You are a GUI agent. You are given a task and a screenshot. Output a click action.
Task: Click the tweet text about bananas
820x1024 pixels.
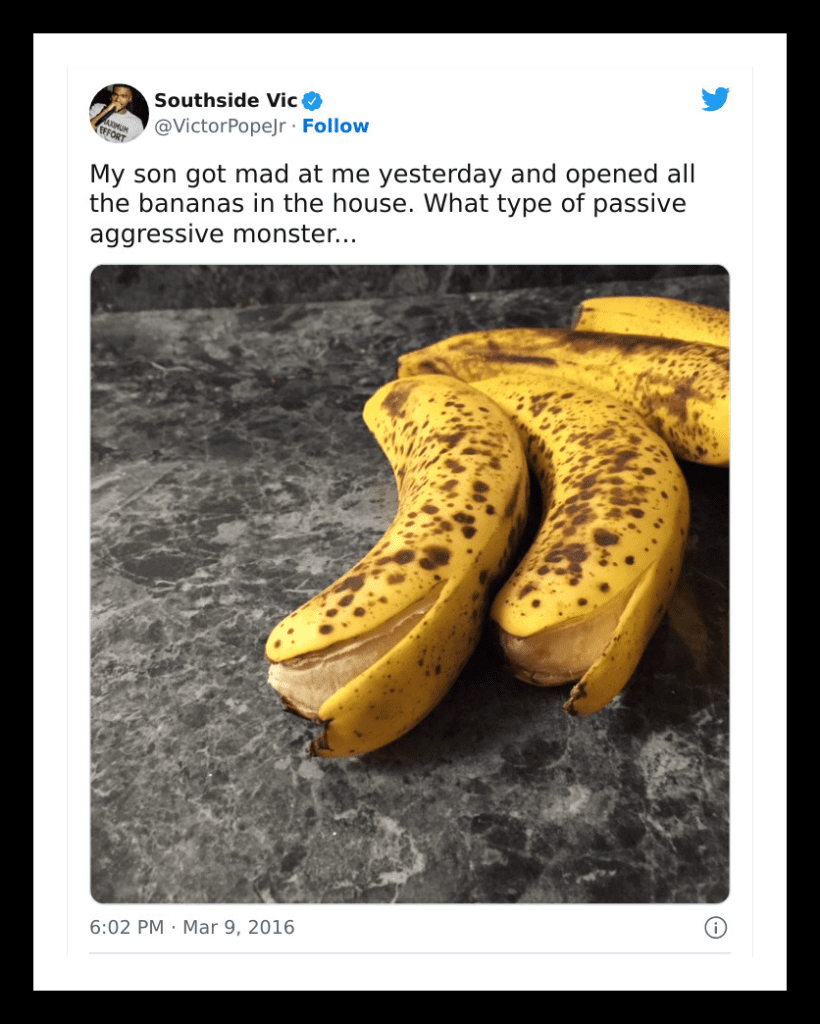tap(392, 203)
